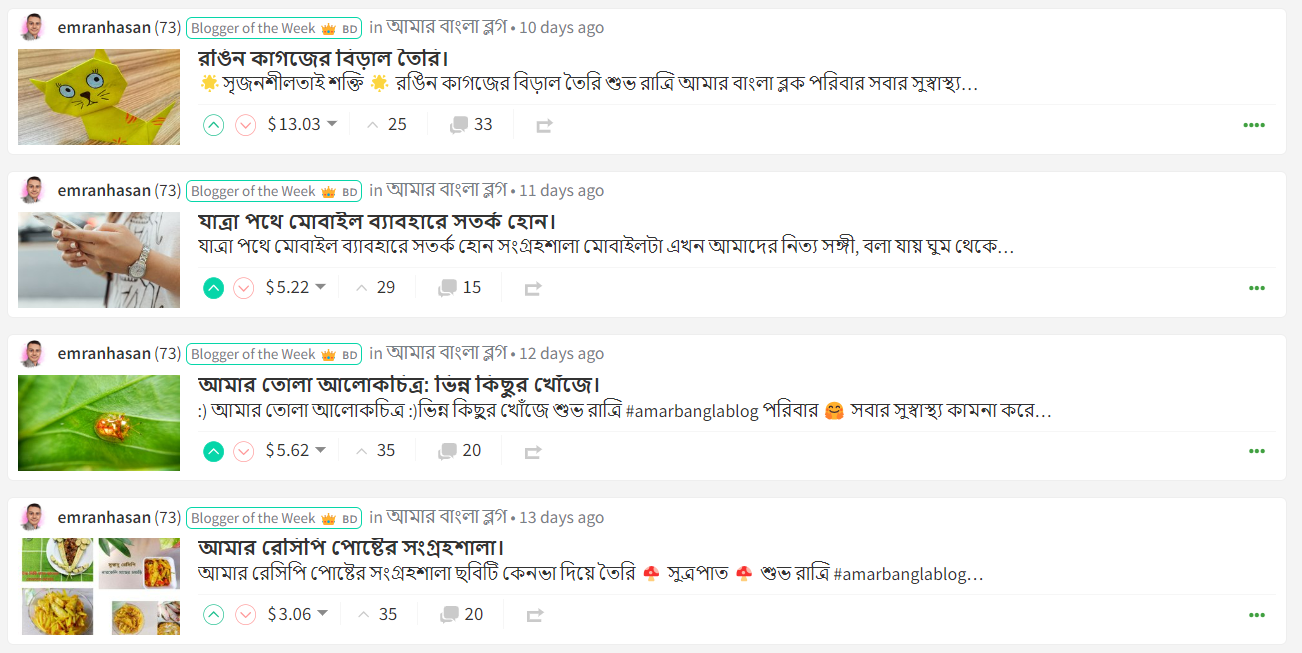Expand the $5.62 payout details arrow
The image size is (1302, 653).
click(321, 450)
